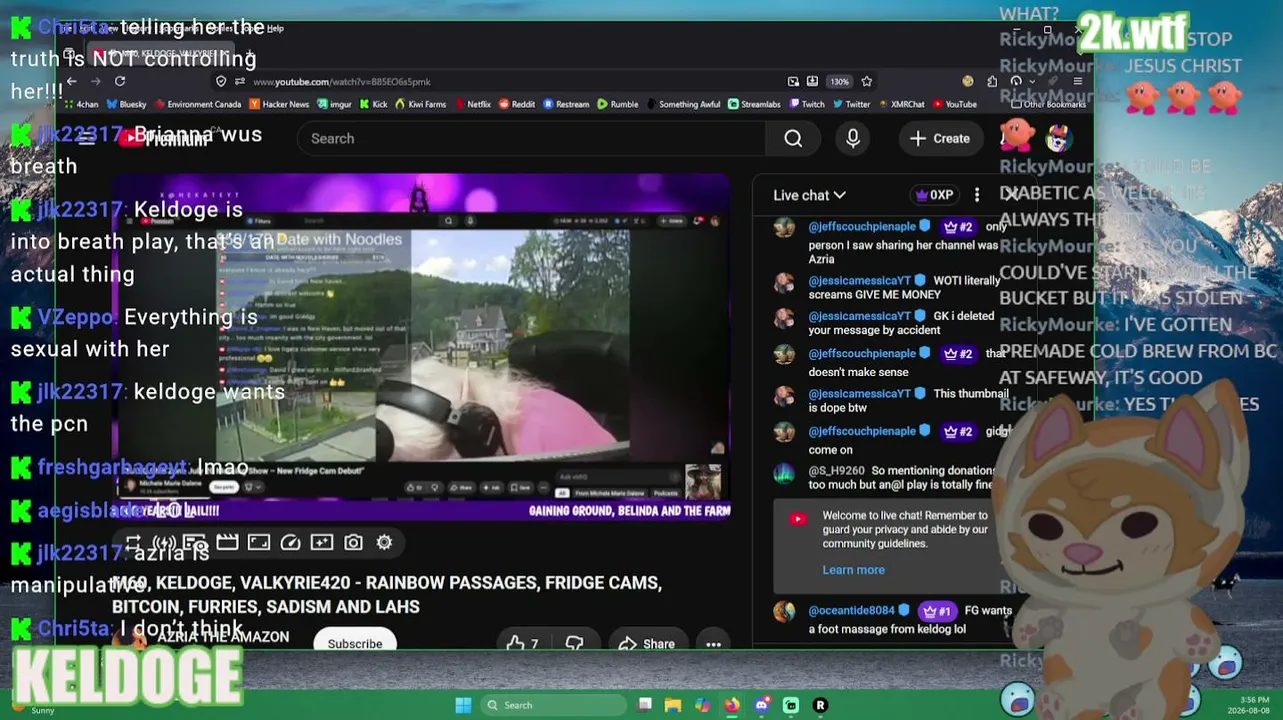The width and height of the screenshot is (1283, 720).
Task: Open the imgur bookmark
Action: (x=334, y=104)
